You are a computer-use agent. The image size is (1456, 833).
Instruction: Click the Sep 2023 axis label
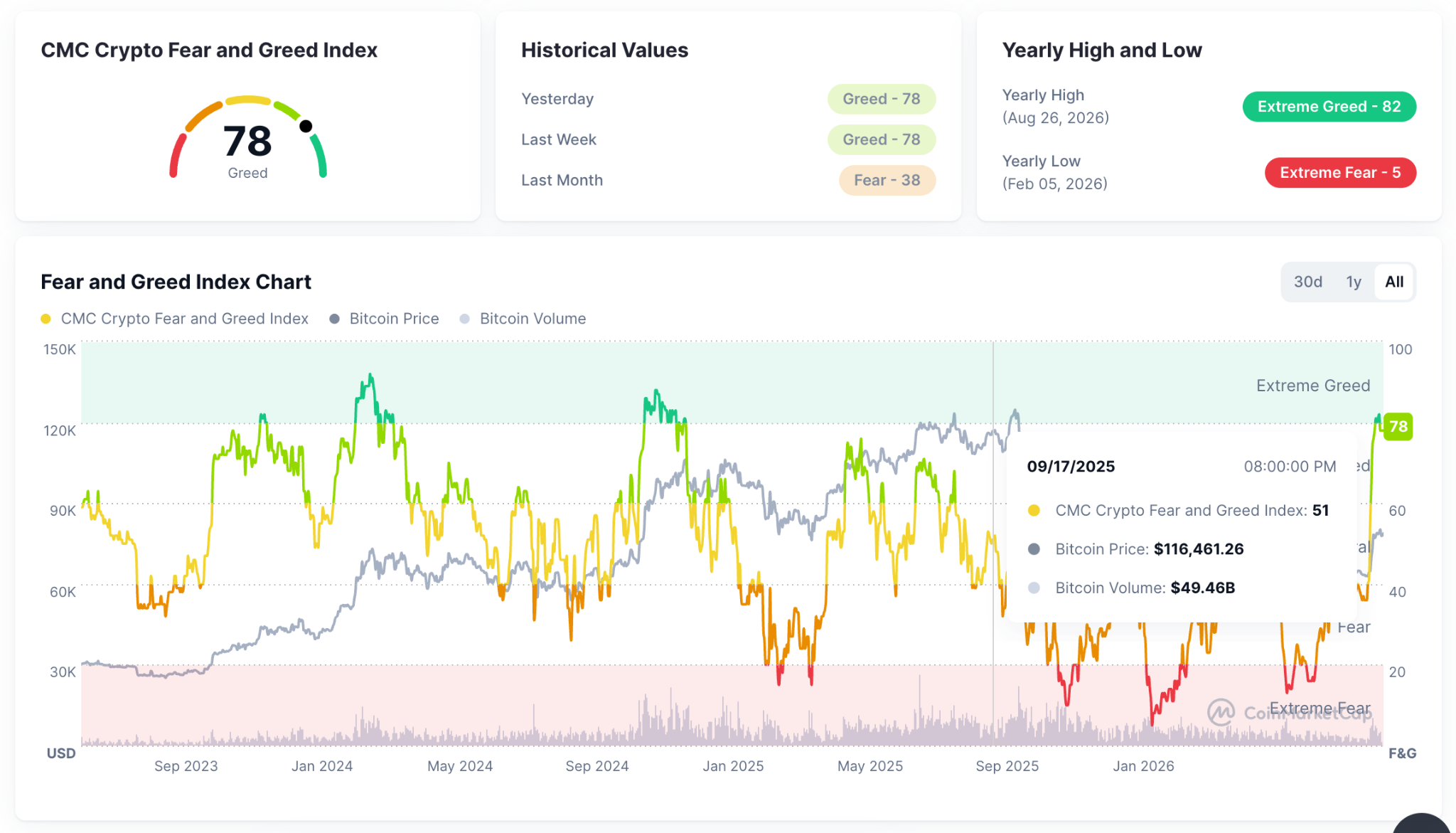coord(186,766)
